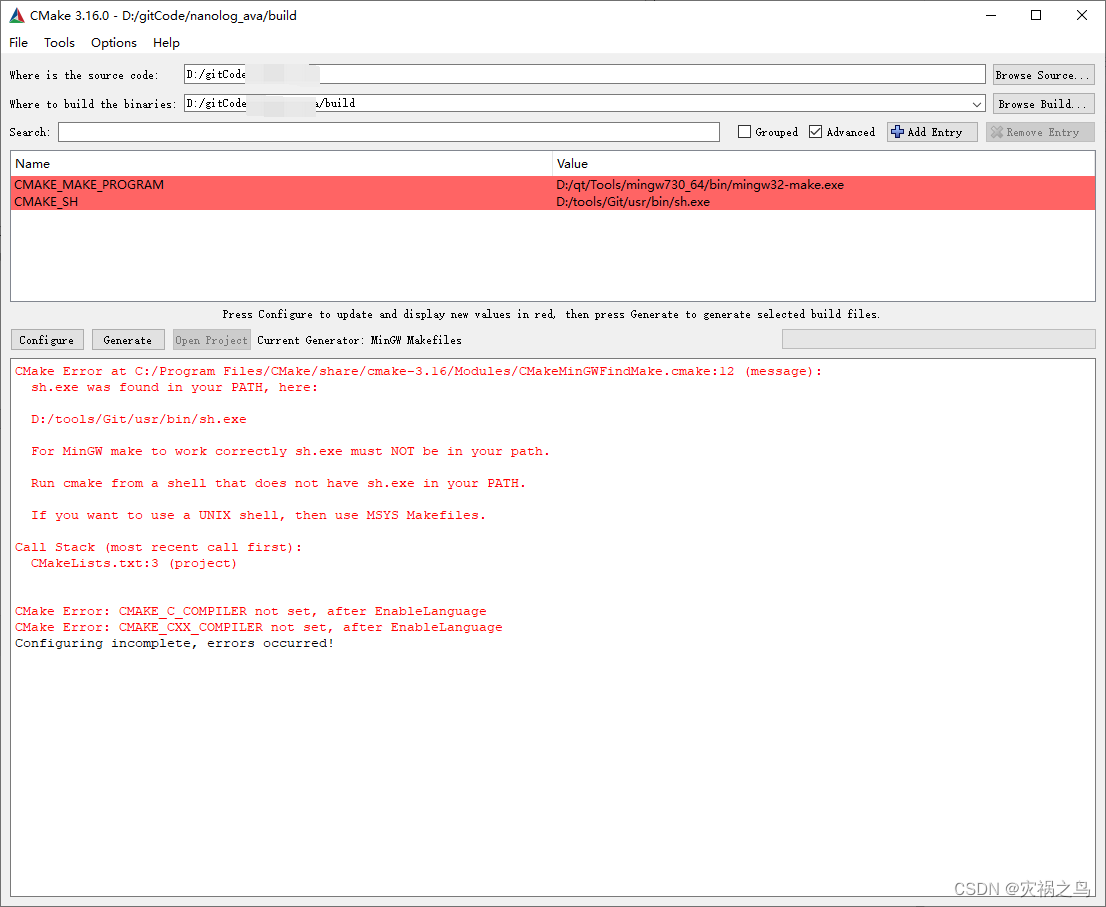1106x907 pixels.
Task: Click the 'CMake Error at' output line
Action: click(x=418, y=372)
